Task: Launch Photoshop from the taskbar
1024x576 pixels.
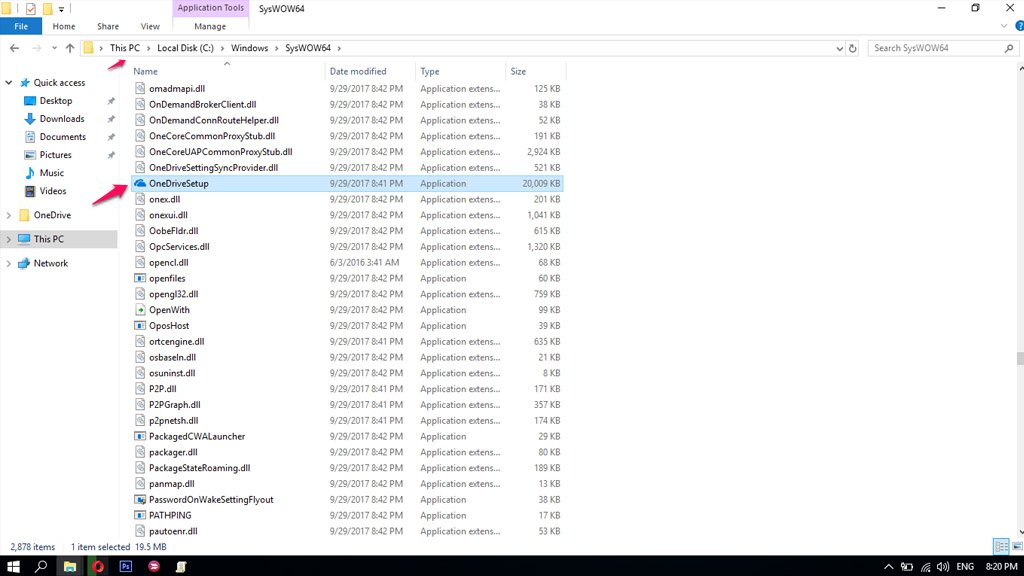Action: [125, 566]
